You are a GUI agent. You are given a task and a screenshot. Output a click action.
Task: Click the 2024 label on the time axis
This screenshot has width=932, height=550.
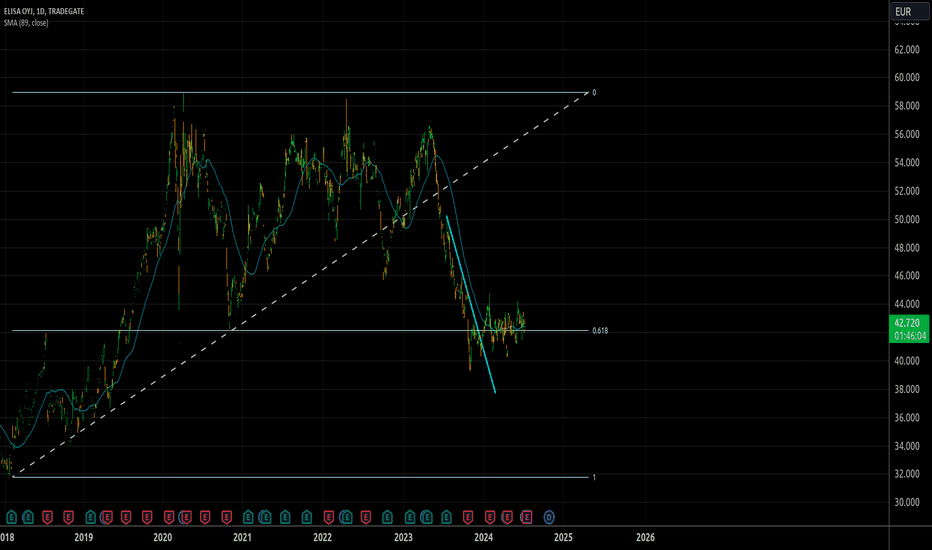pos(483,538)
